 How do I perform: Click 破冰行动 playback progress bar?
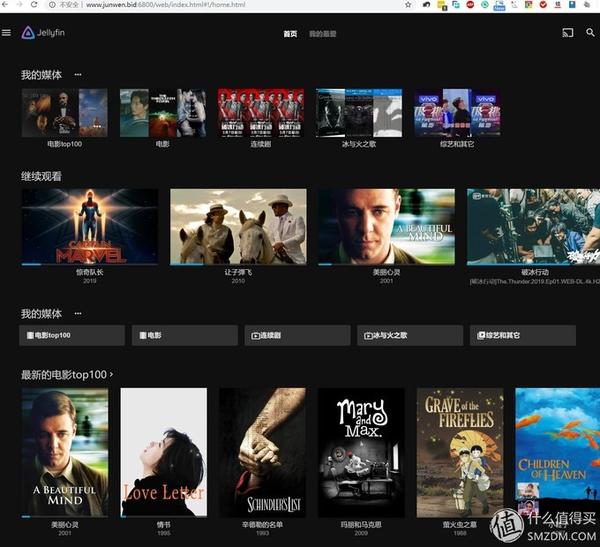[x=533, y=264]
